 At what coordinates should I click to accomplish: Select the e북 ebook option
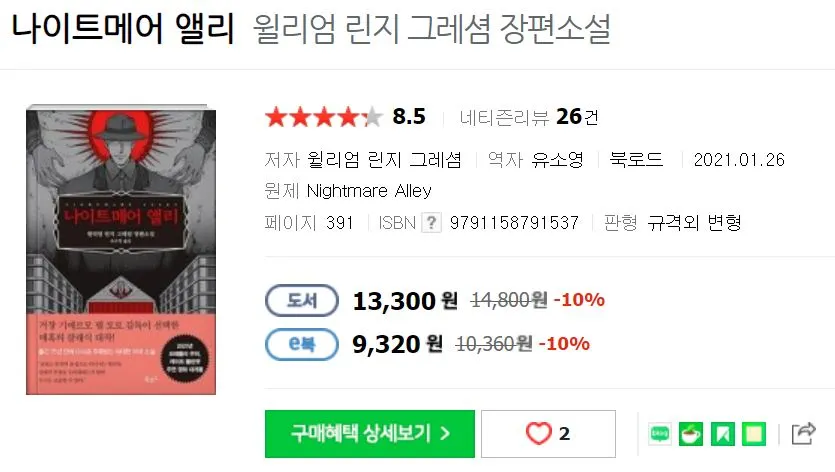pos(302,344)
